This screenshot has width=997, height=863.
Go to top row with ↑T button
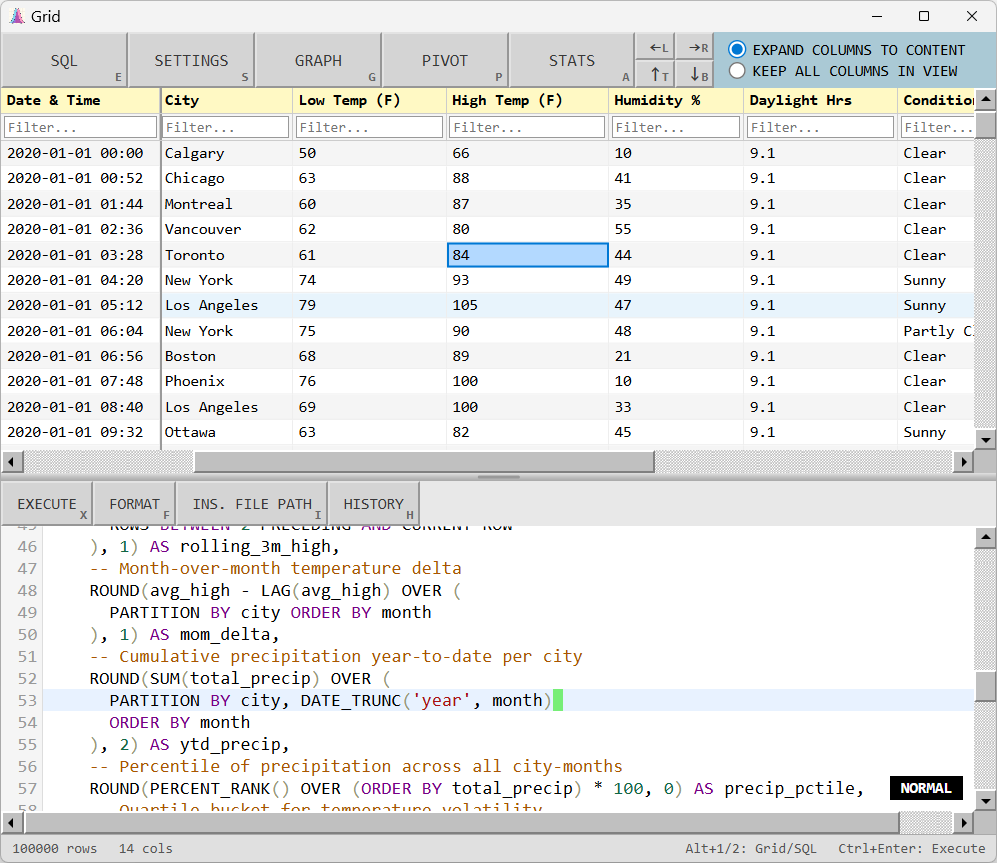pos(655,74)
